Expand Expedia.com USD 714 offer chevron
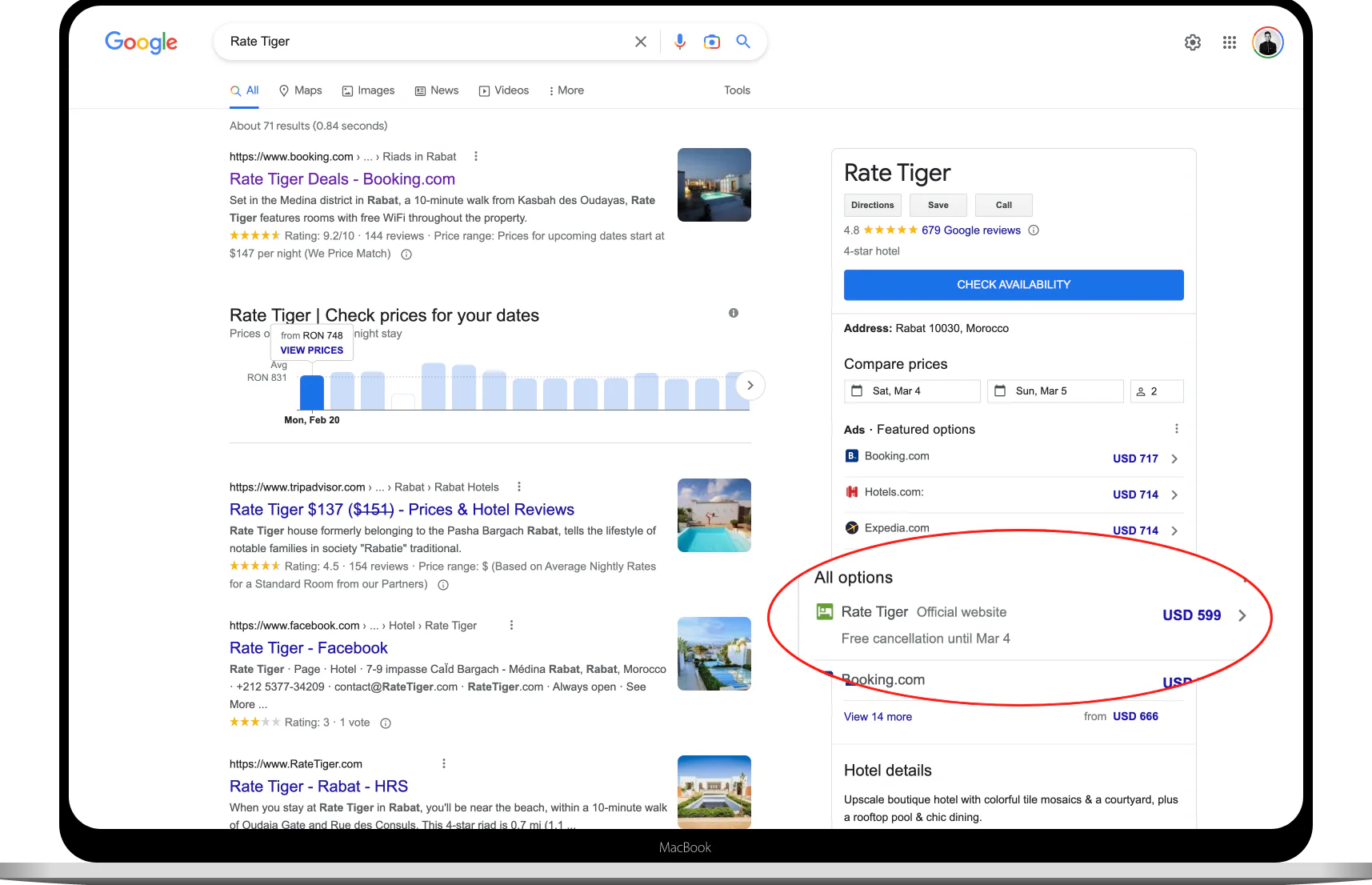The width and height of the screenshot is (1372, 885). [x=1174, y=531]
